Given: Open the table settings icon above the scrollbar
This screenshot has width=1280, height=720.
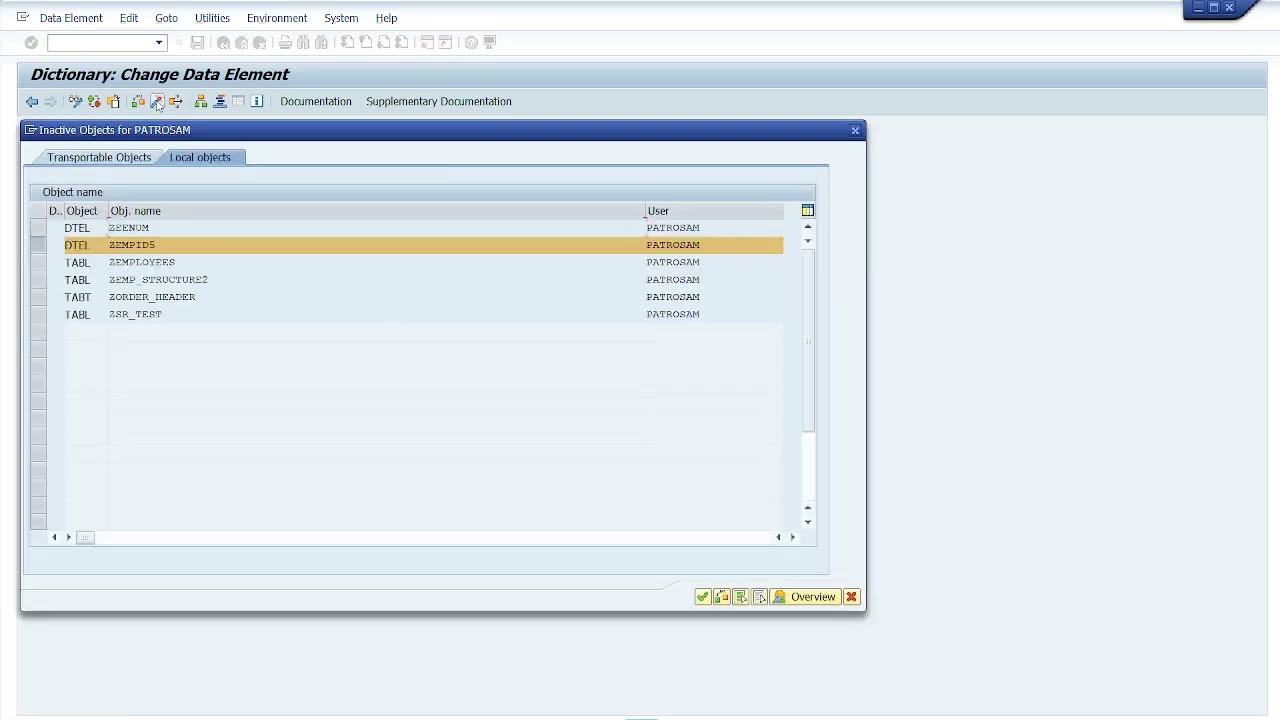Looking at the screenshot, I should point(807,210).
